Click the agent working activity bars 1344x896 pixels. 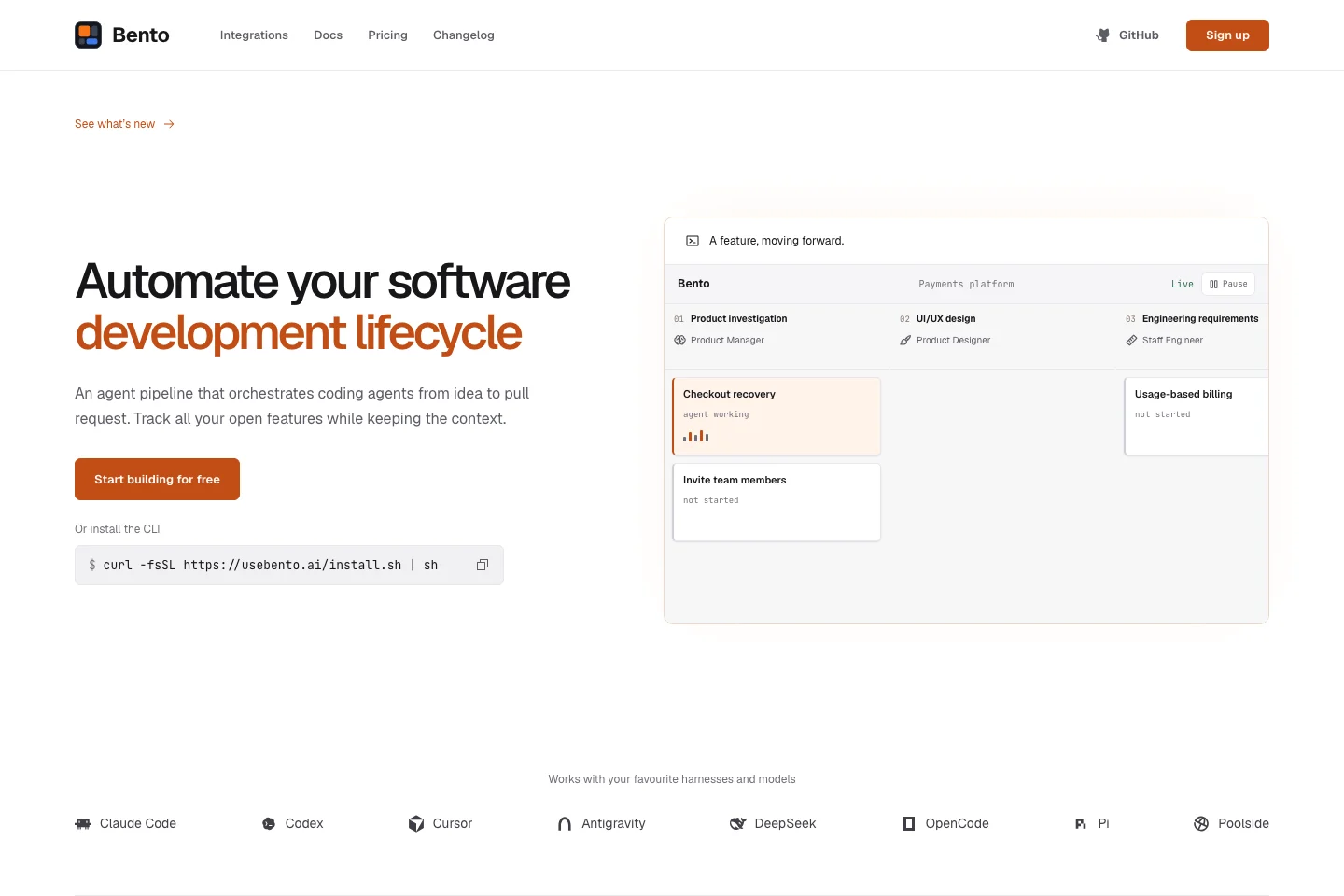pyautogui.click(x=696, y=436)
